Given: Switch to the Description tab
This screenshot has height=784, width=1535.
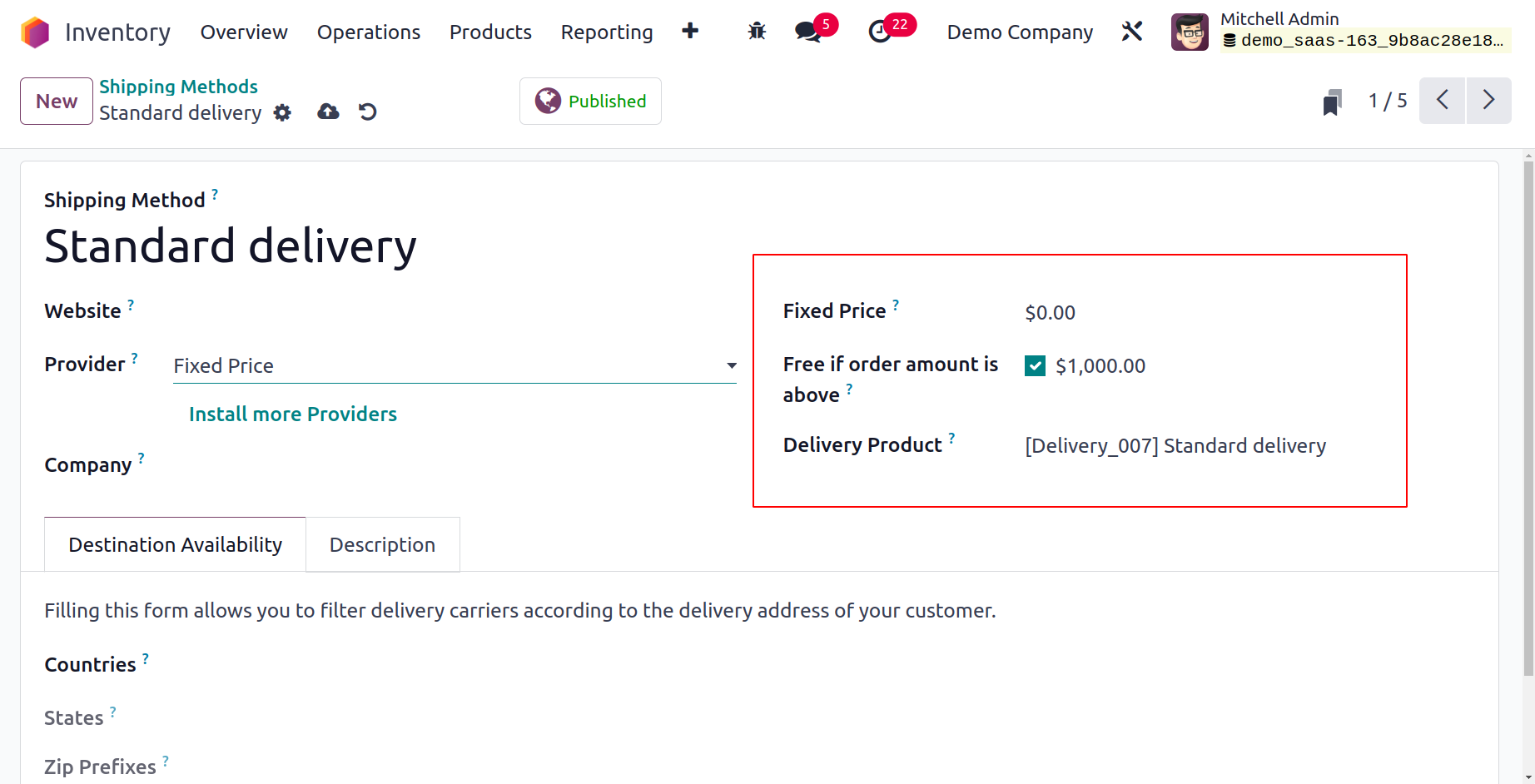Looking at the screenshot, I should tap(382, 545).
